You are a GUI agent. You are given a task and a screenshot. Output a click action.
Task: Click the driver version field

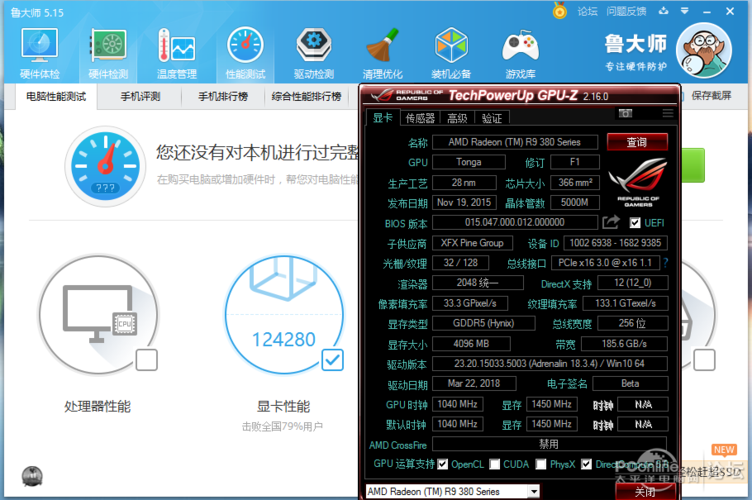tap(550, 363)
